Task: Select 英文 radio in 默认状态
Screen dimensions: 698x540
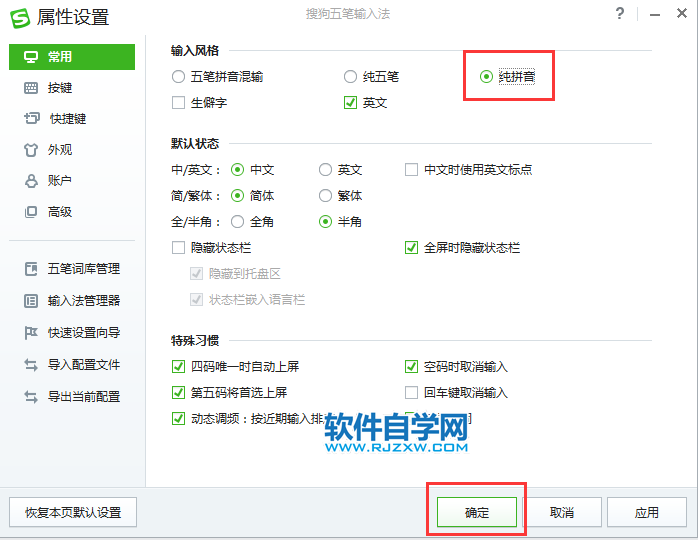Action: click(325, 170)
